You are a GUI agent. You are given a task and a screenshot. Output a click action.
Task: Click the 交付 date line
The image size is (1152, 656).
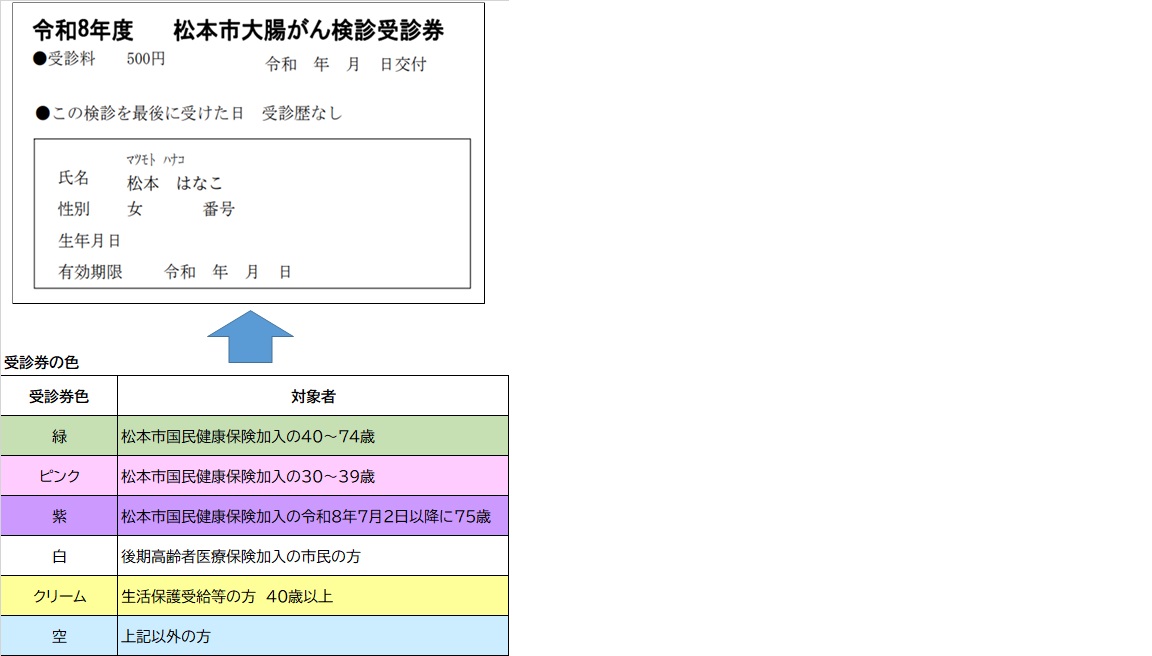click(x=348, y=63)
